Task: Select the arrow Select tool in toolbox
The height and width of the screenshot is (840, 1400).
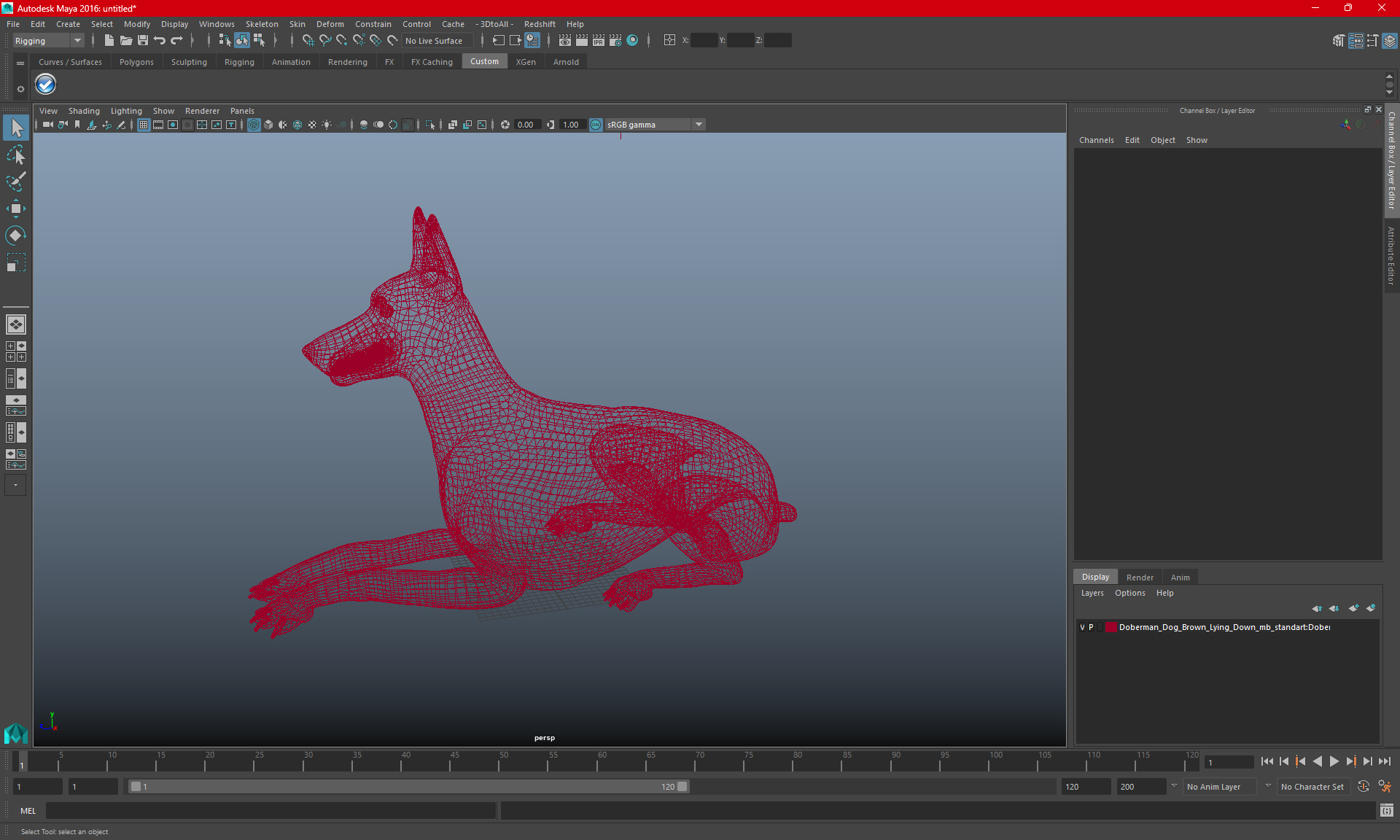Action: [16, 128]
